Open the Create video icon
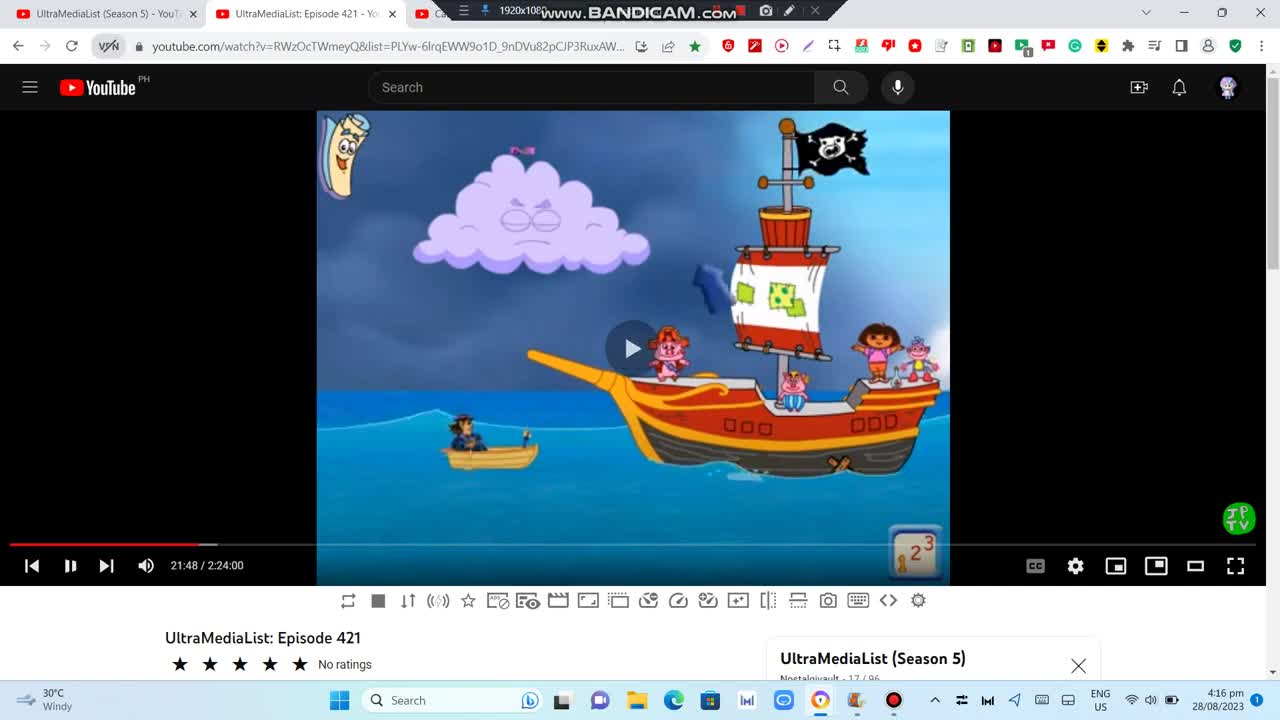This screenshot has height=720, width=1280. 1139,87
